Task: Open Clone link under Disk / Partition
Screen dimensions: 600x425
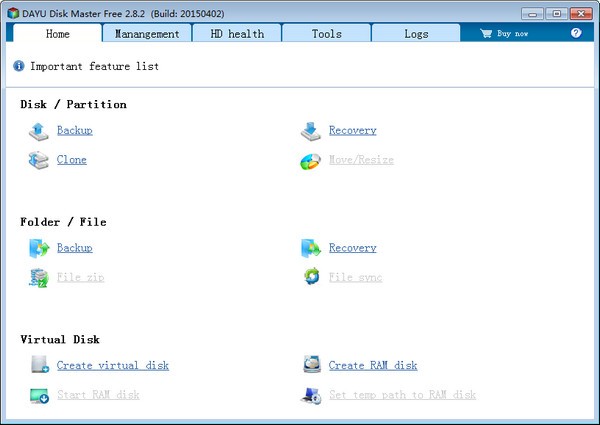Action: click(71, 160)
